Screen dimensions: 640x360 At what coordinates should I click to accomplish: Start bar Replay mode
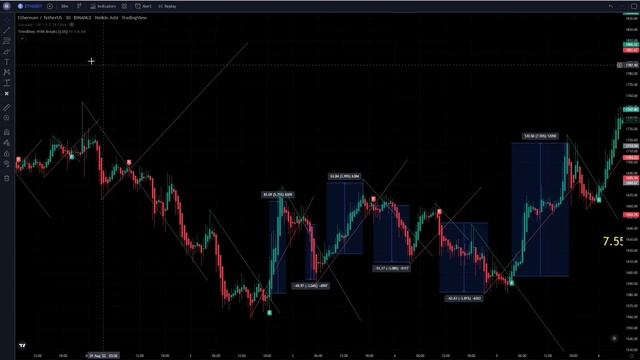point(167,6)
